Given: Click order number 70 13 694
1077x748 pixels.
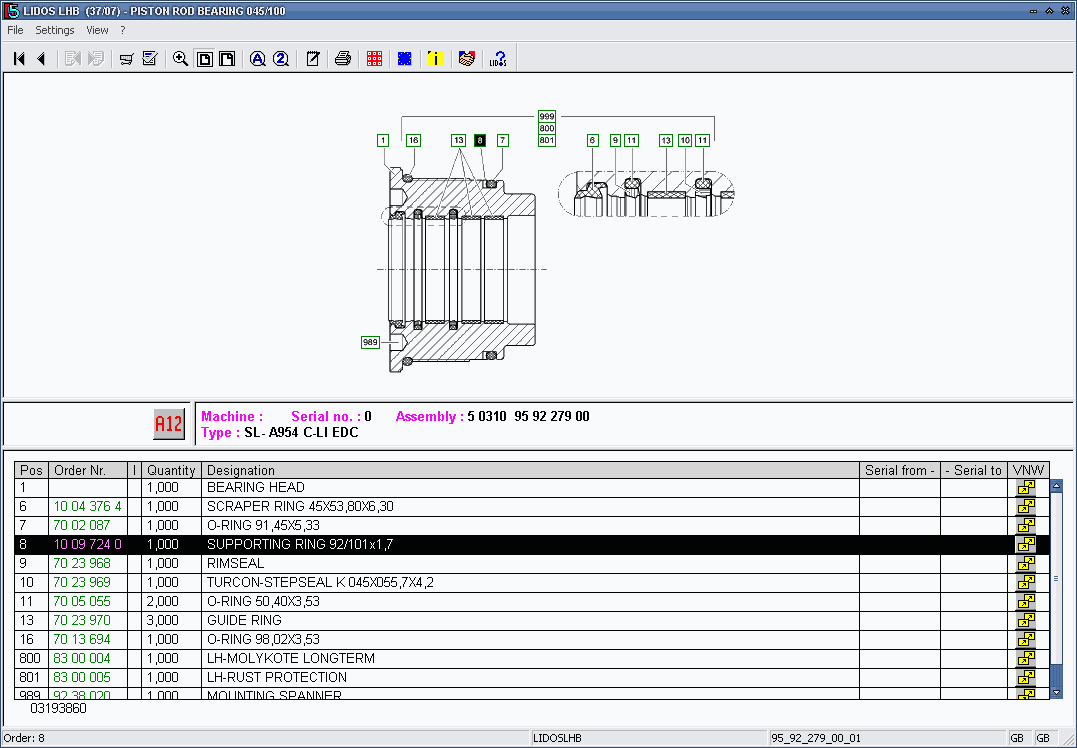Looking at the screenshot, I should click(82, 639).
